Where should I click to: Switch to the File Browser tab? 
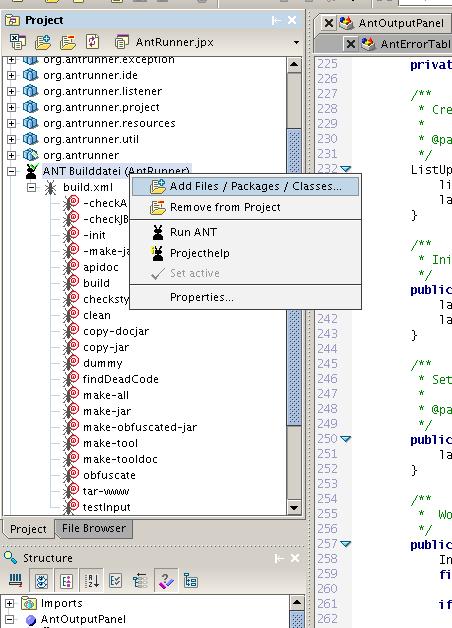(x=94, y=528)
